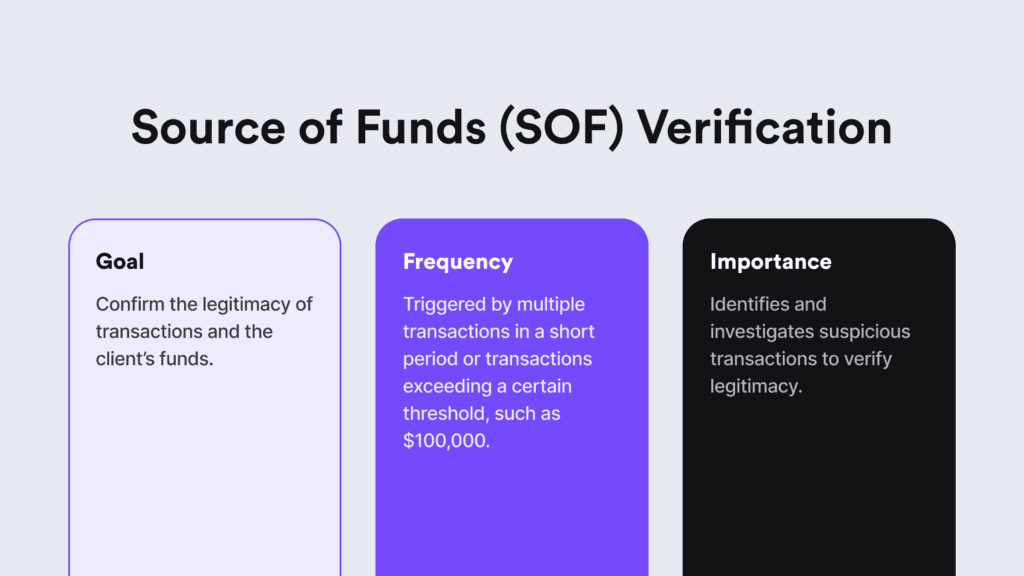
Task: Select the Frequency card heading
Action: pos(457,262)
